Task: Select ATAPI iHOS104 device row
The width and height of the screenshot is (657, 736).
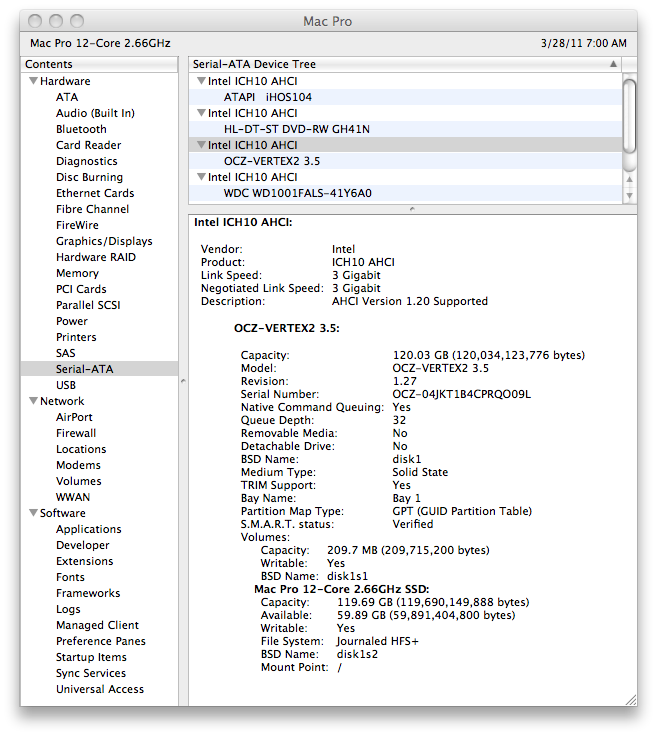Action: tap(405, 97)
